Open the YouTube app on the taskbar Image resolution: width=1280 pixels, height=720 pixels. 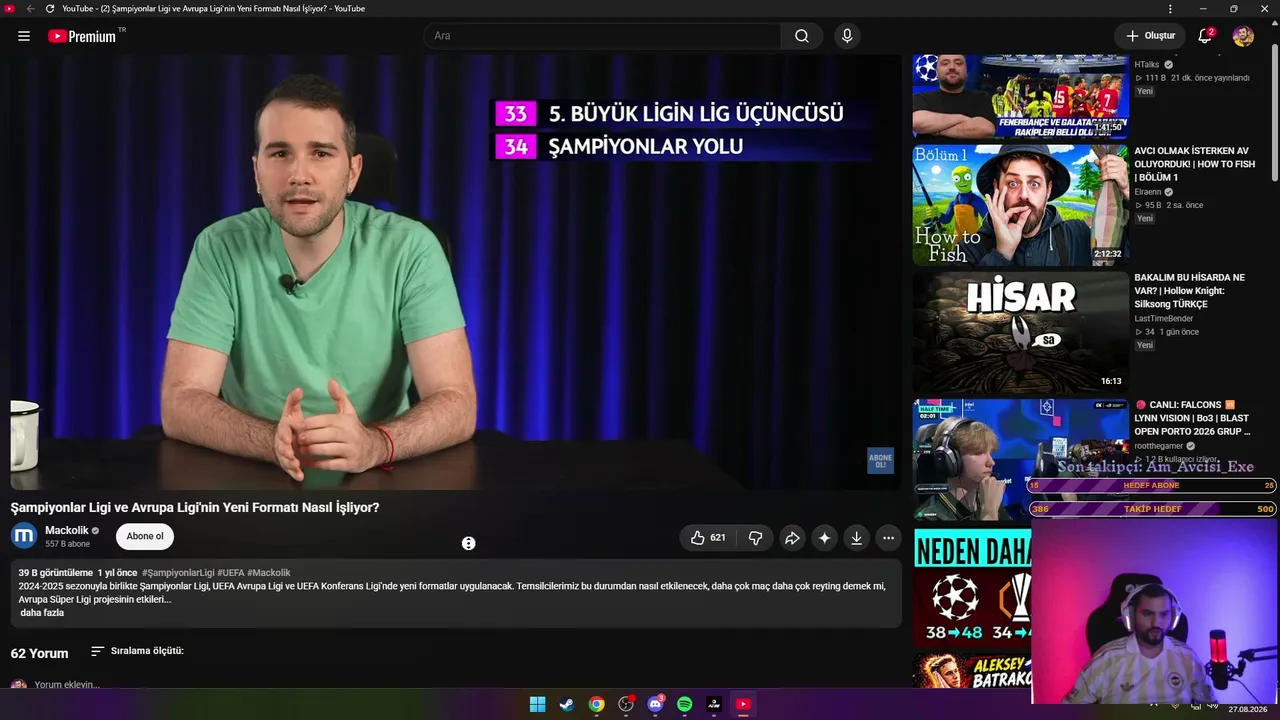pyautogui.click(x=743, y=704)
